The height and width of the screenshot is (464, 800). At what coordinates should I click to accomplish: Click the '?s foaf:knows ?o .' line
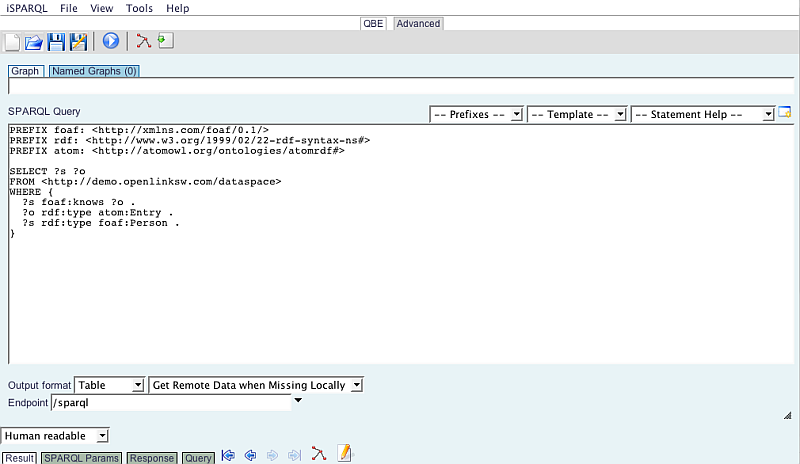coord(79,202)
